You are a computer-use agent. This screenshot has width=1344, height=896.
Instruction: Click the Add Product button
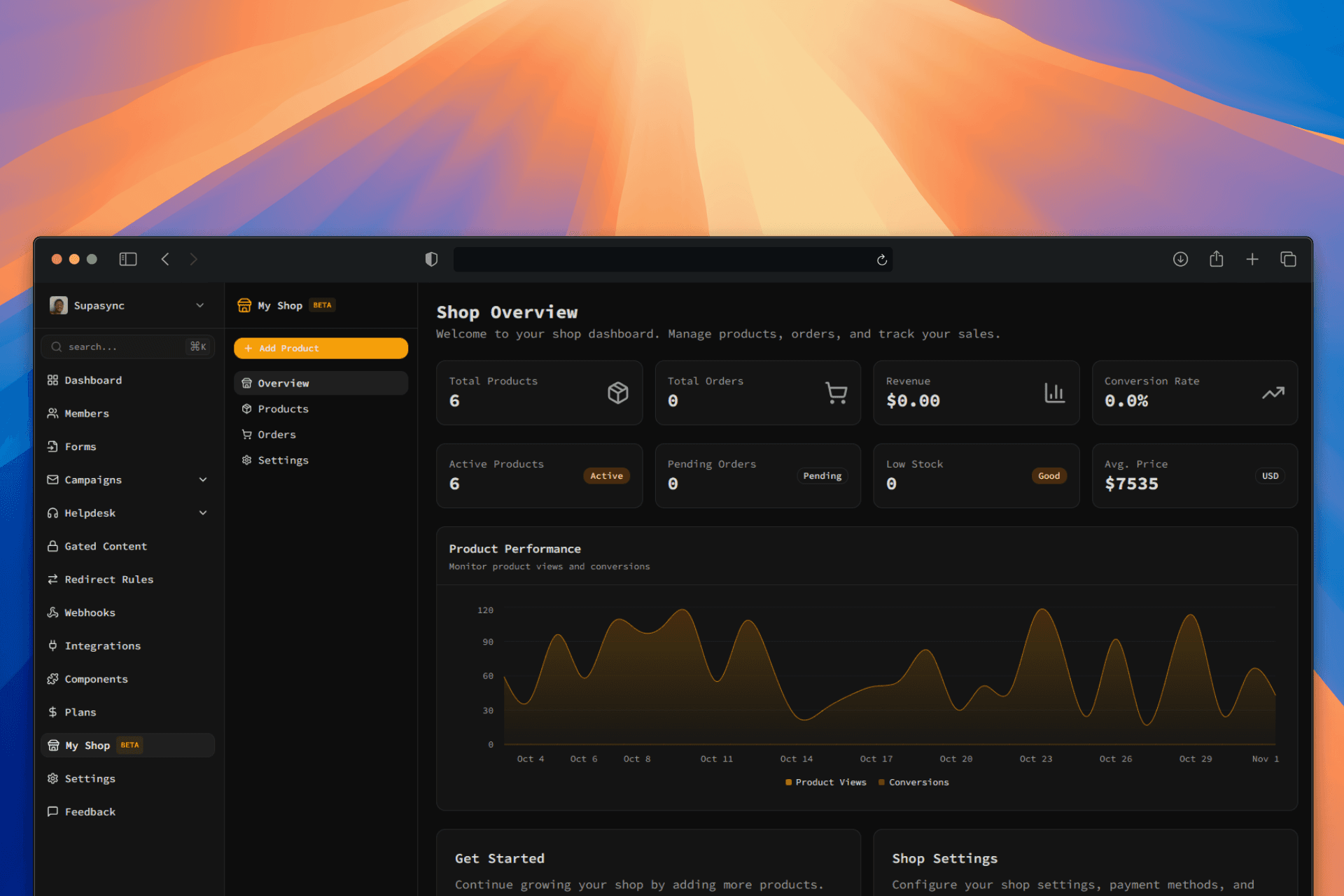[x=321, y=348]
